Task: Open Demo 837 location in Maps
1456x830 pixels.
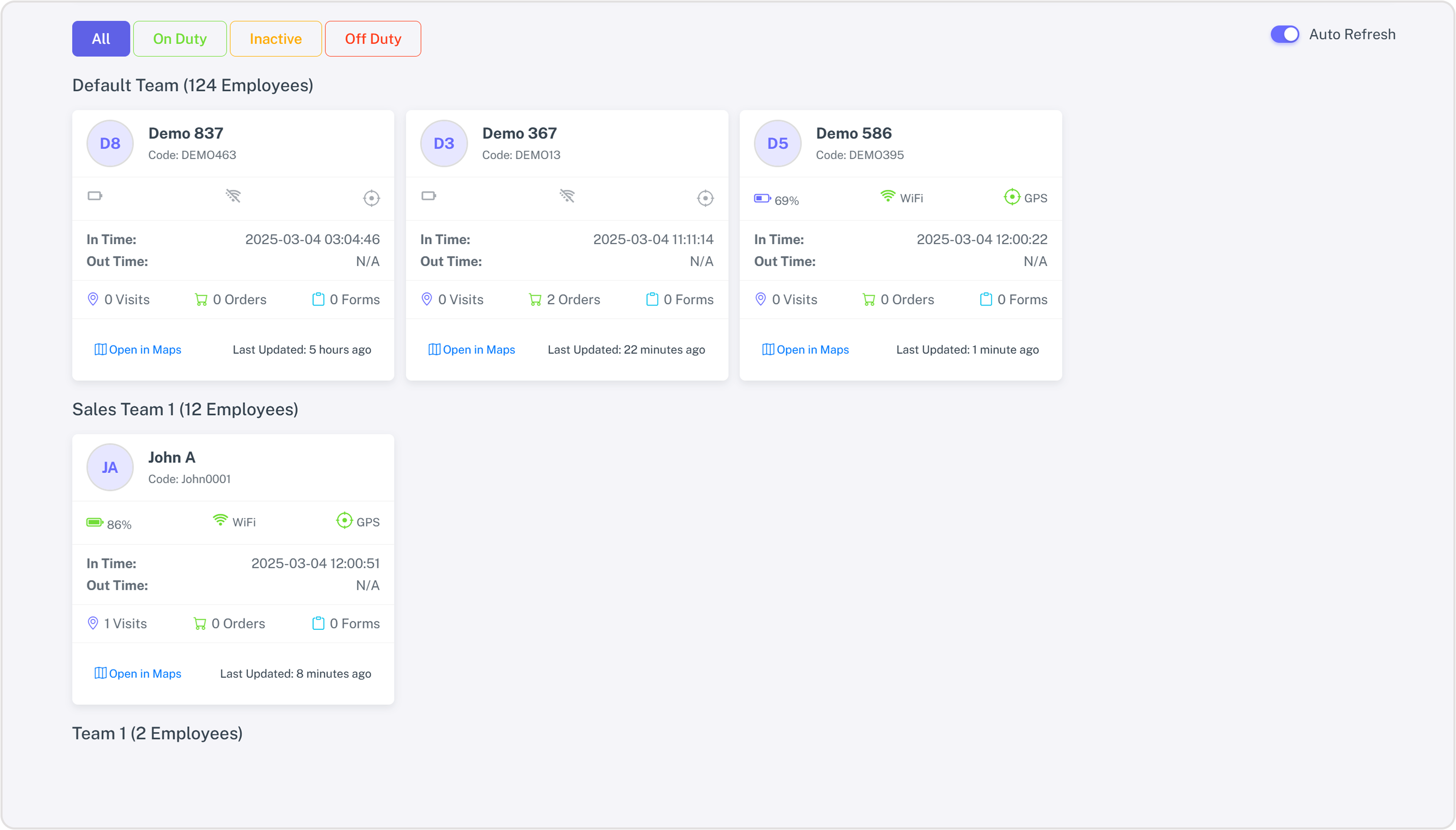Action: (138, 349)
